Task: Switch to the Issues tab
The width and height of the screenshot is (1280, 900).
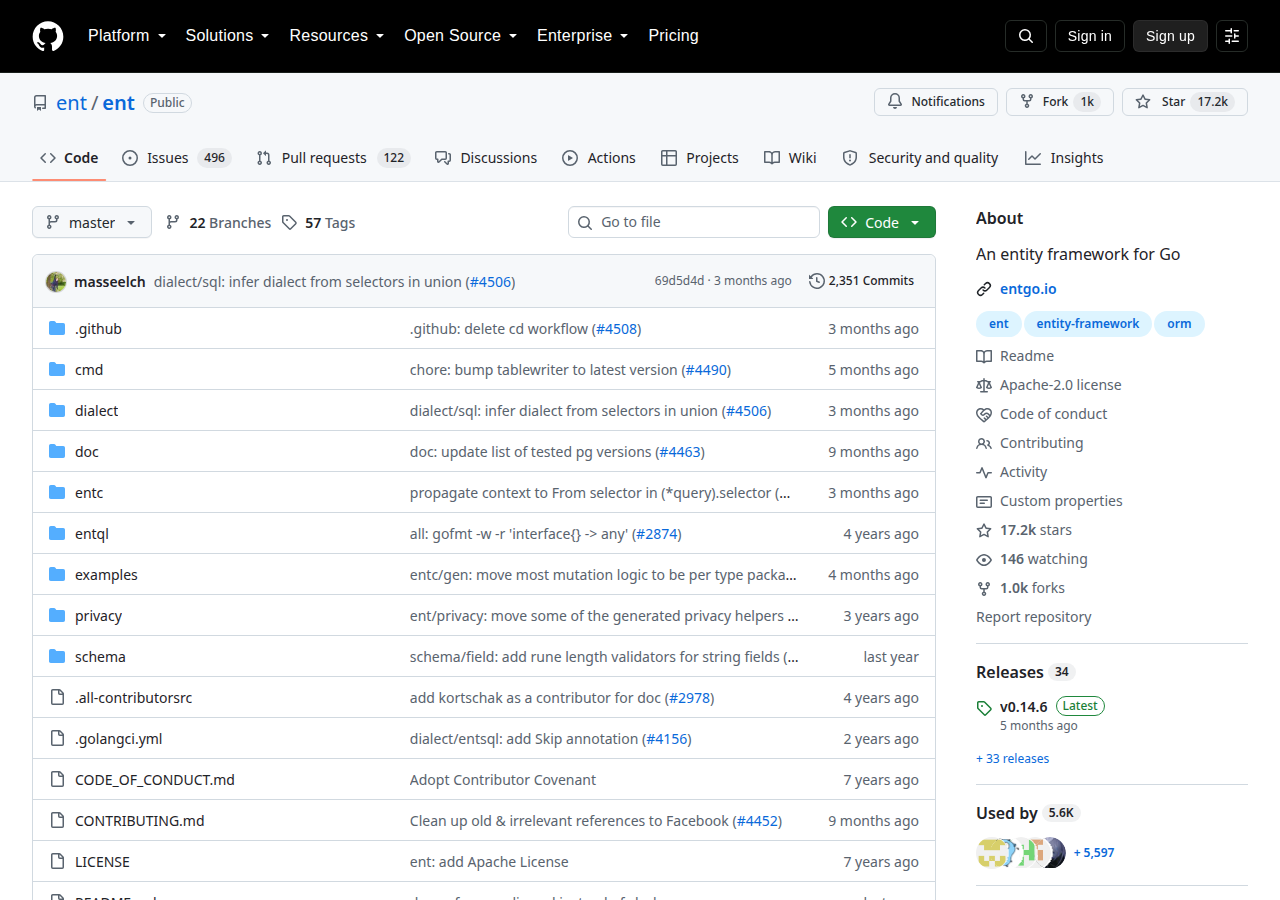Action: 177,158
